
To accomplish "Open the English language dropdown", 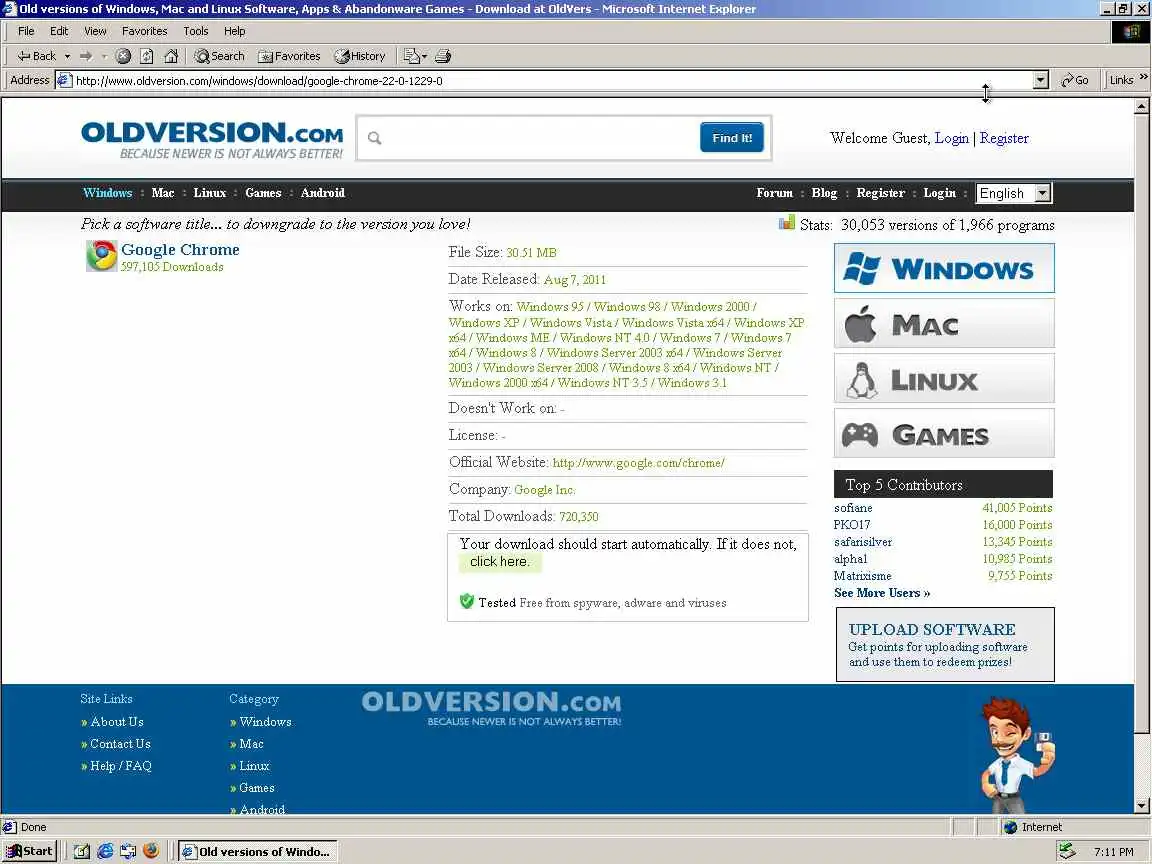I will click(1014, 193).
